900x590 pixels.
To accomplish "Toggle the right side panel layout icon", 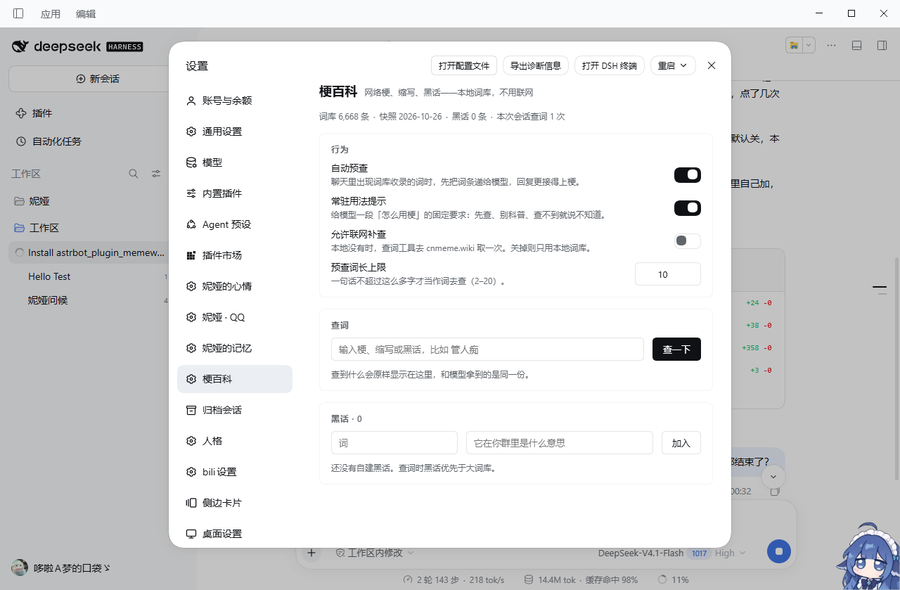I will point(882,45).
